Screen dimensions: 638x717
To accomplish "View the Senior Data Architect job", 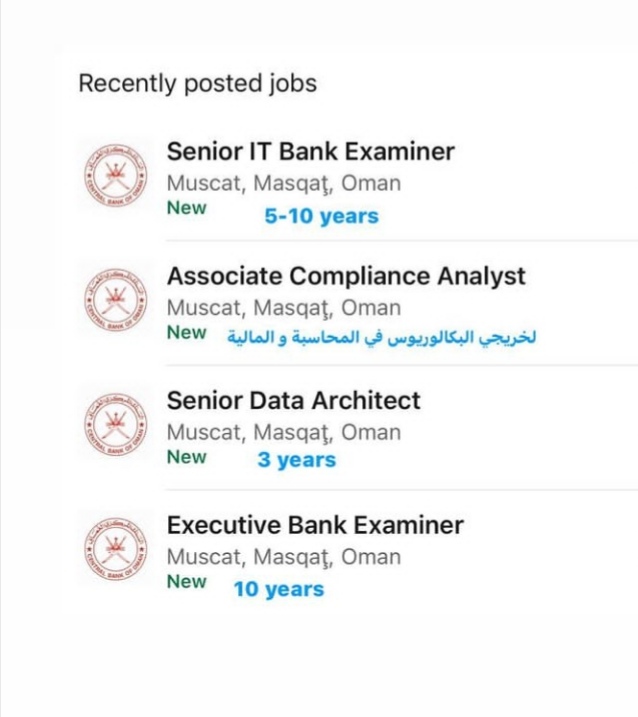I will click(x=293, y=401).
